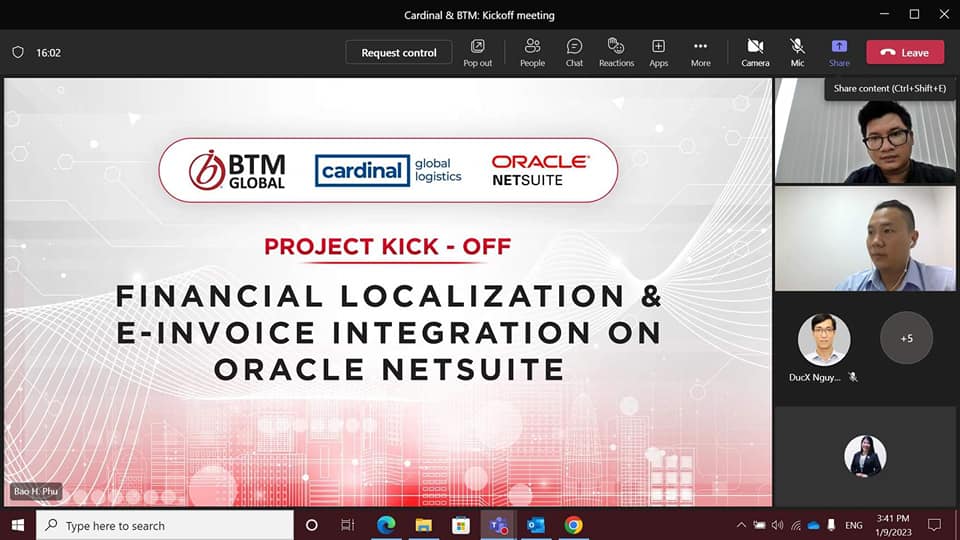Screen dimensions: 960x540
Task: Open Cortana from the taskbar
Action: point(312,525)
